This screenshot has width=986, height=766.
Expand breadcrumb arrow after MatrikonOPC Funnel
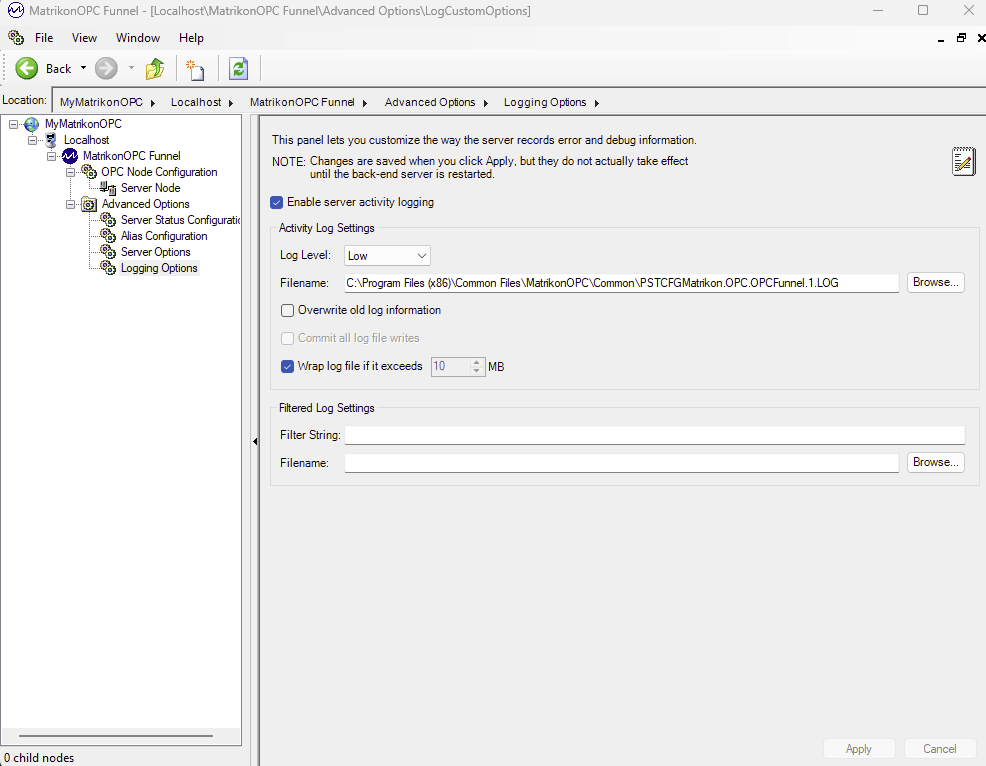point(365,103)
